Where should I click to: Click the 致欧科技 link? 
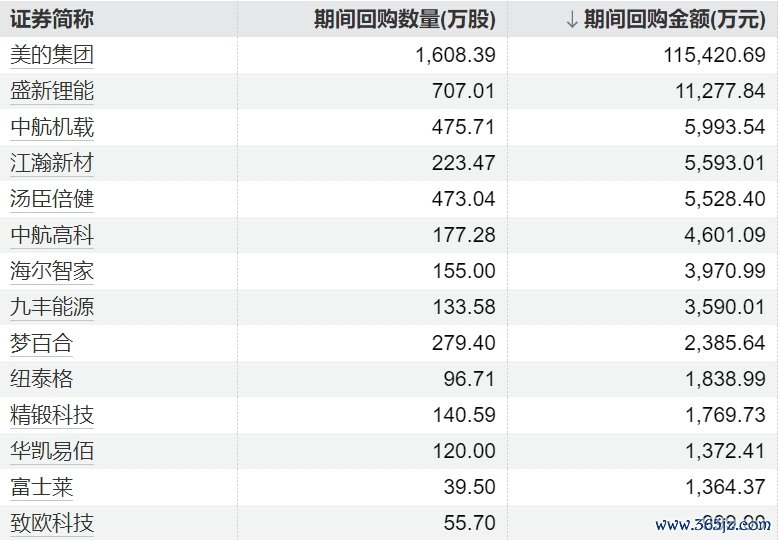(52, 523)
